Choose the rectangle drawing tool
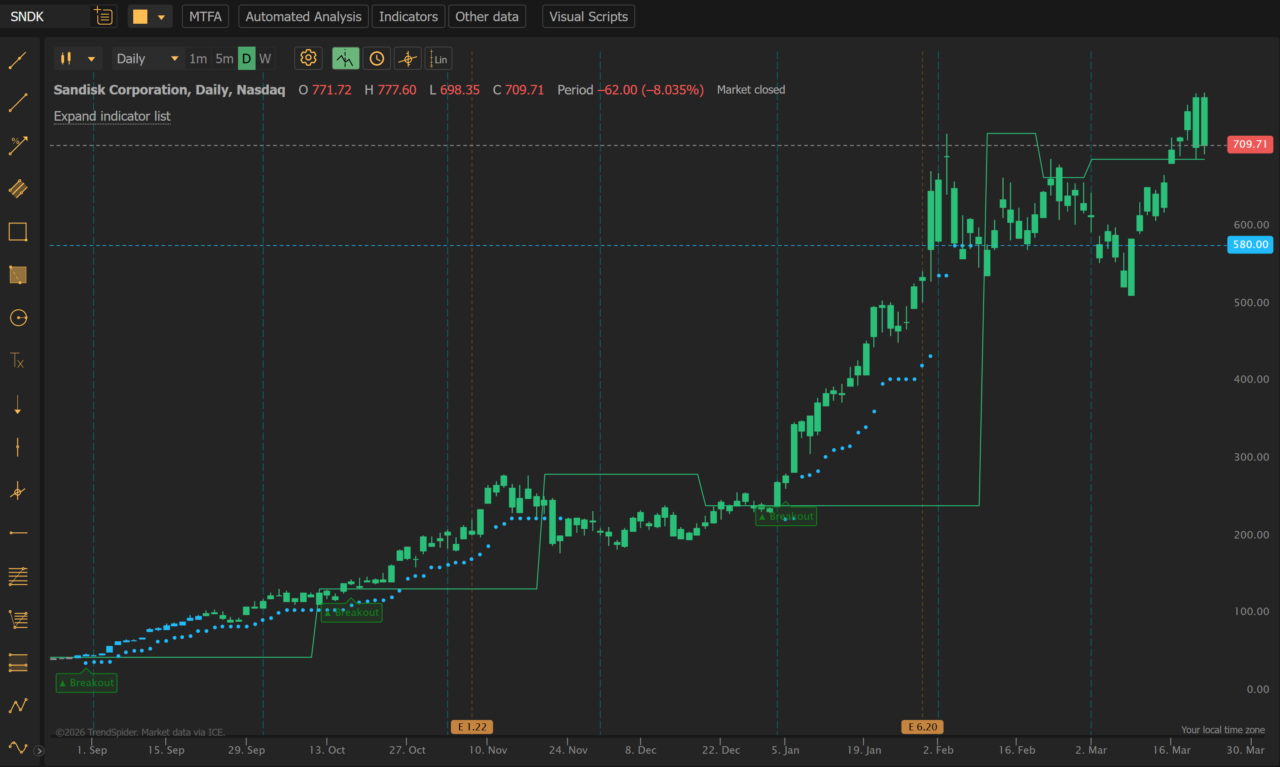 pyautogui.click(x=17, y=232)
